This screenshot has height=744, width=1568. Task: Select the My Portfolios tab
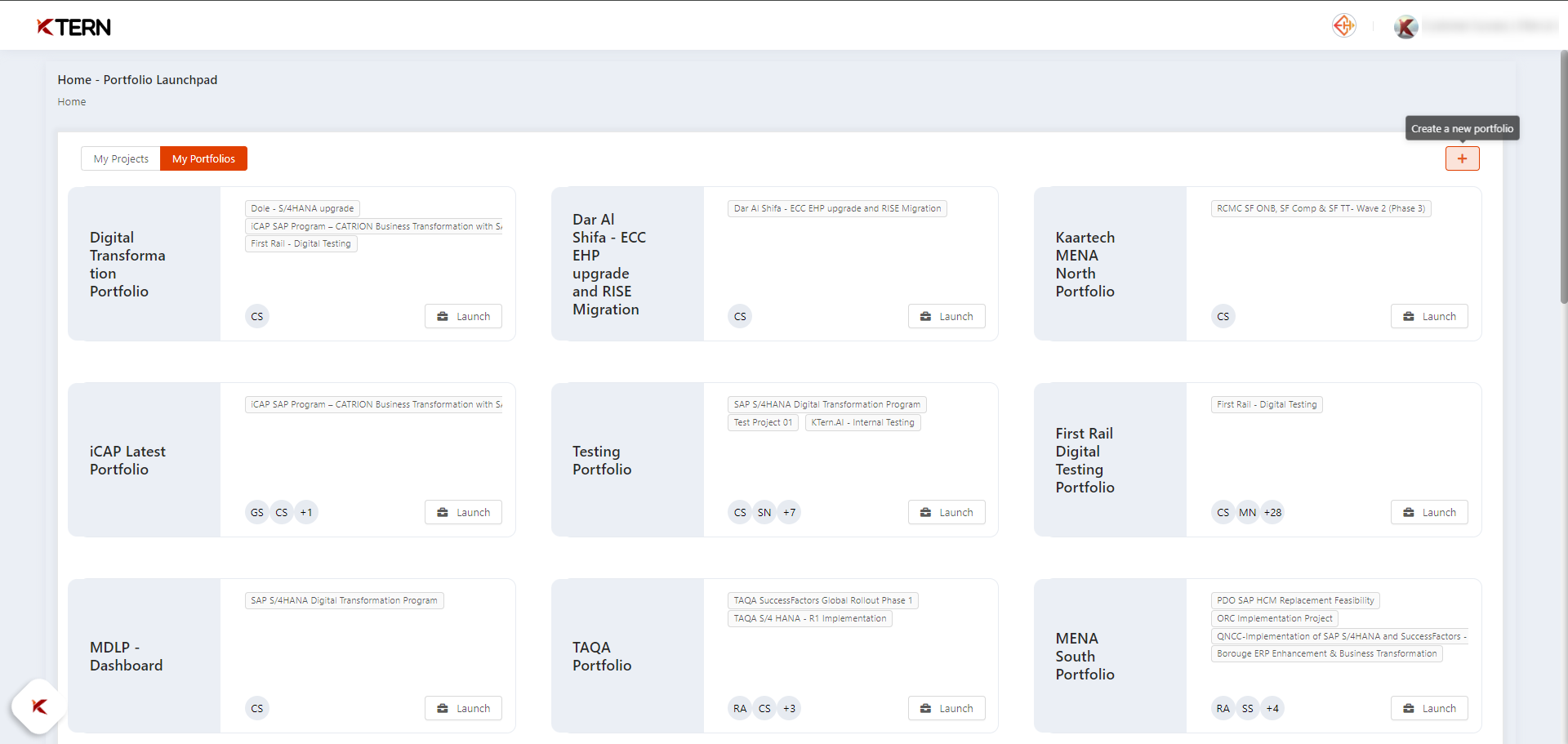pyautogui.click(x=203, y=158)
